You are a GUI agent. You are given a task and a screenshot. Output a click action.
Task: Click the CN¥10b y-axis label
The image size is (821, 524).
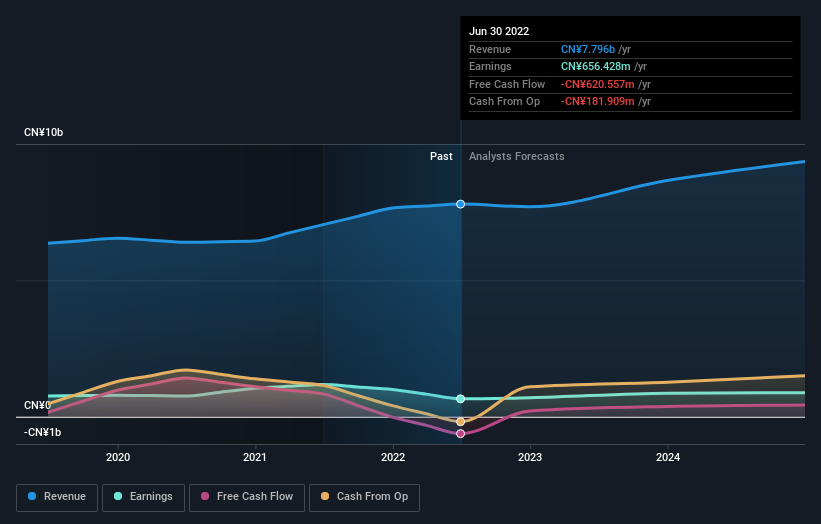(x=43, y=132)
